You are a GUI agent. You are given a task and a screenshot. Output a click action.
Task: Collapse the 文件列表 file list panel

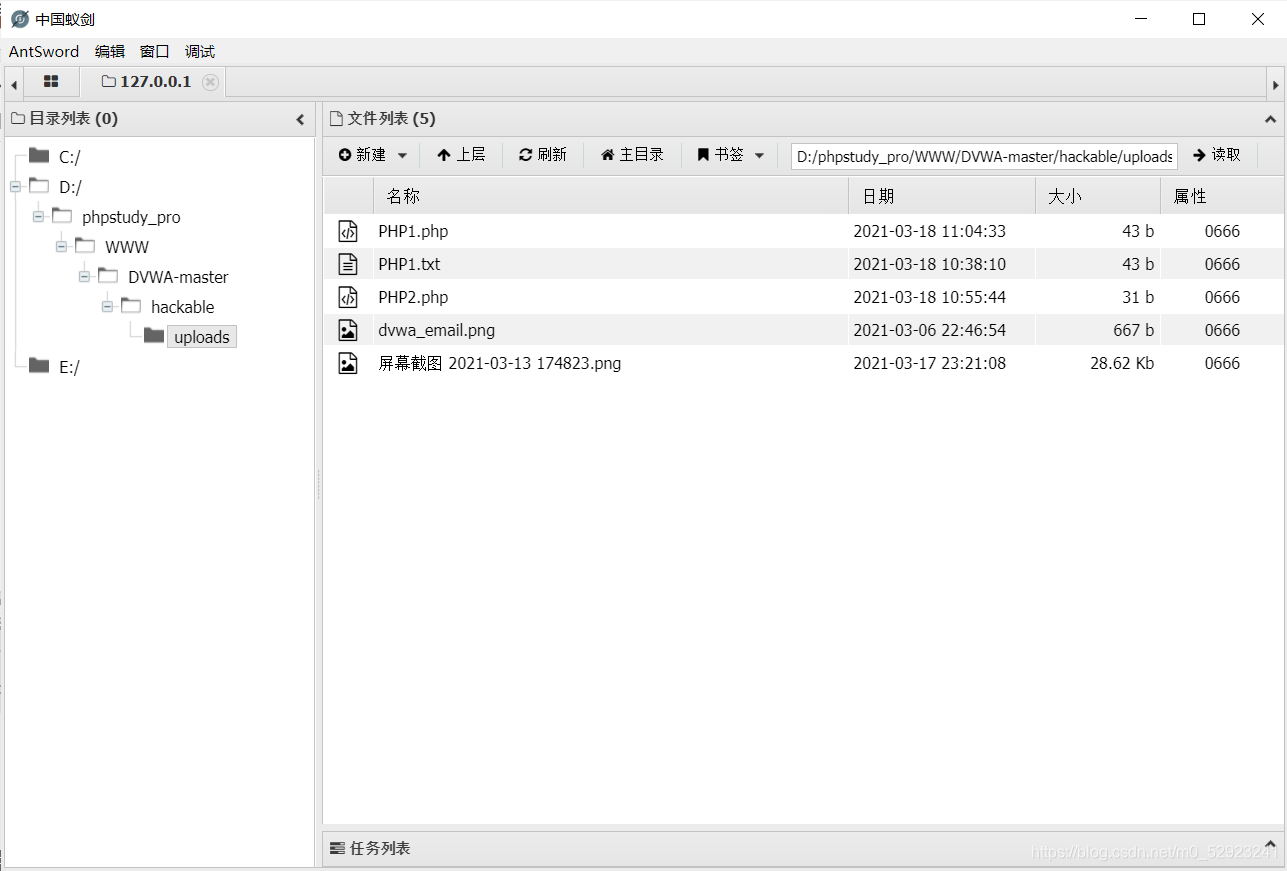pyautogui.click(x=1271, y=119)
